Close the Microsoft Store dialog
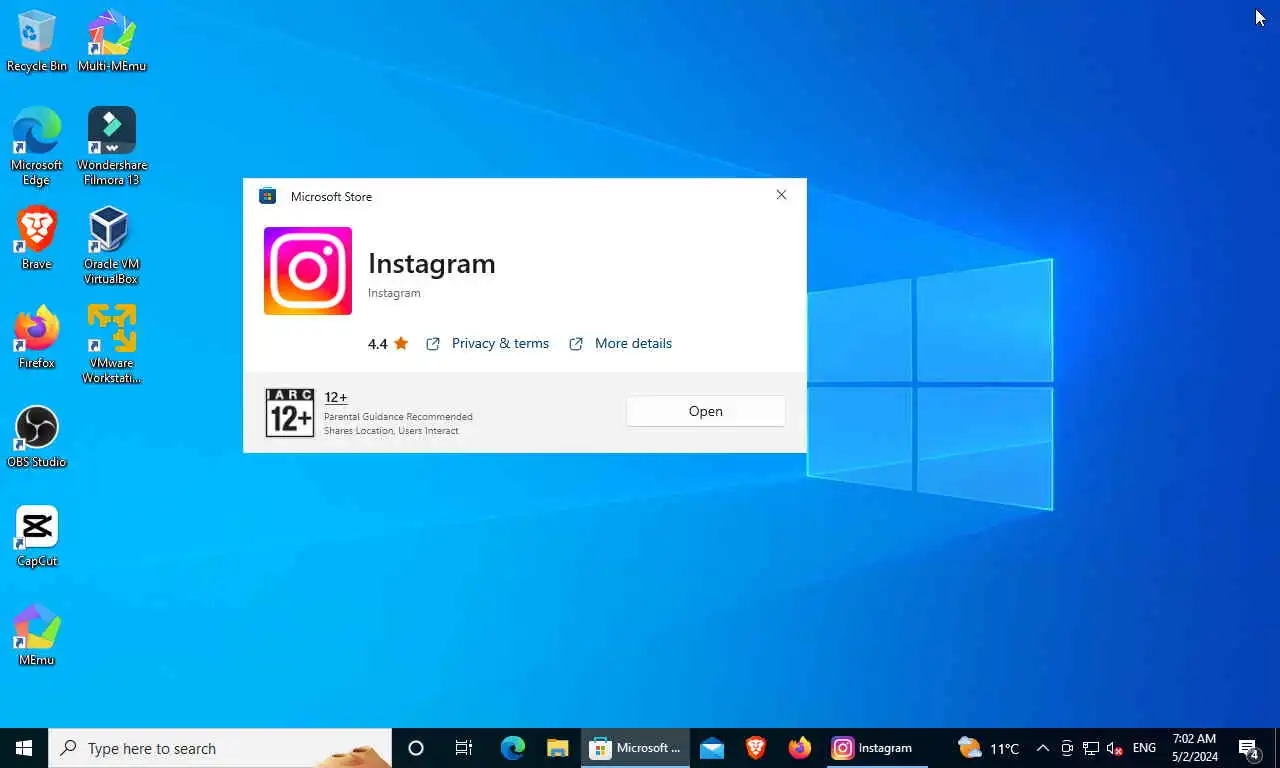 781,195
